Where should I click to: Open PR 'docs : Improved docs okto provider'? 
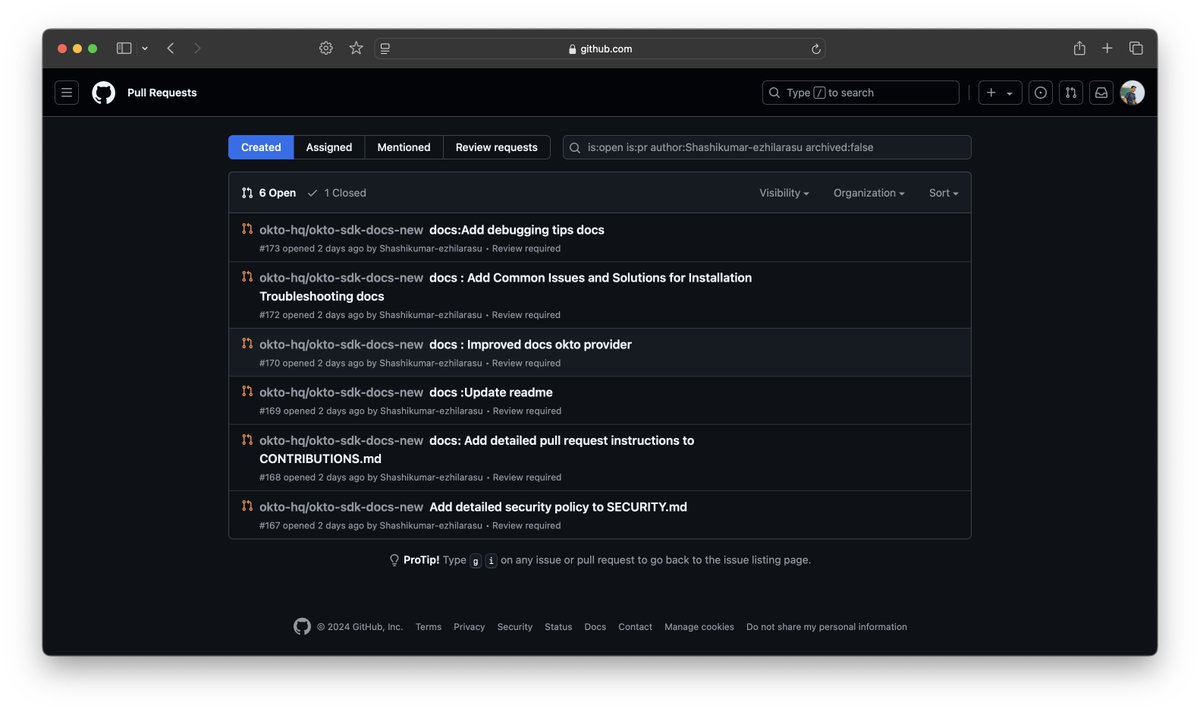click(x=530, y=345)
